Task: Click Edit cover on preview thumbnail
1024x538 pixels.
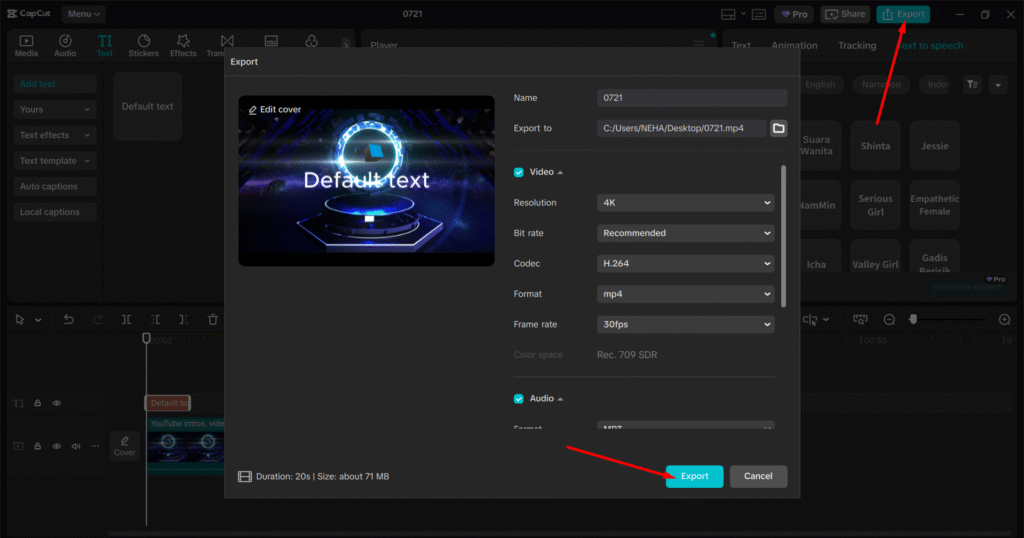Action: (x=275, y=109)
